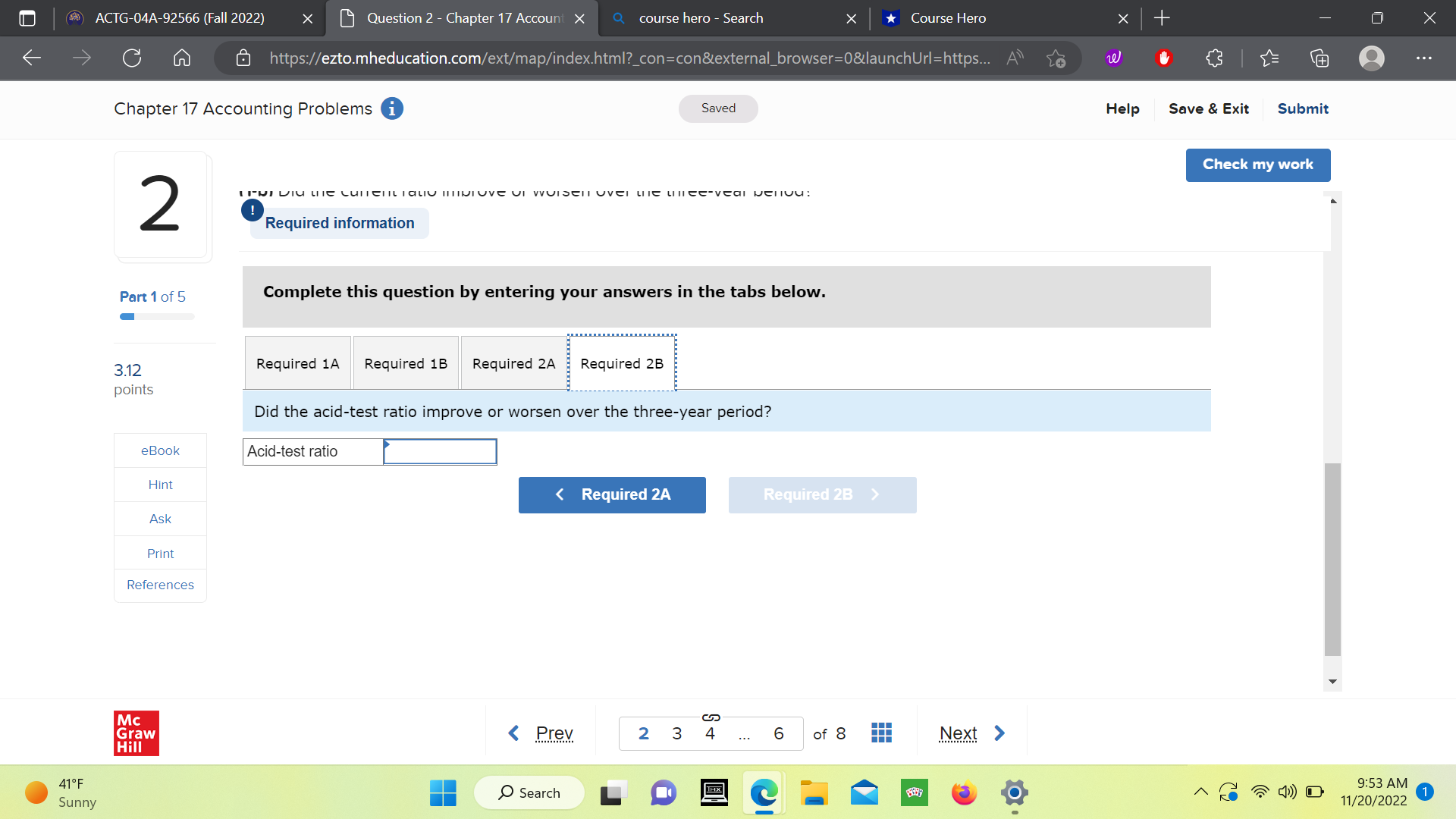Open File Explorer from the taskbar

coord(814,793)
